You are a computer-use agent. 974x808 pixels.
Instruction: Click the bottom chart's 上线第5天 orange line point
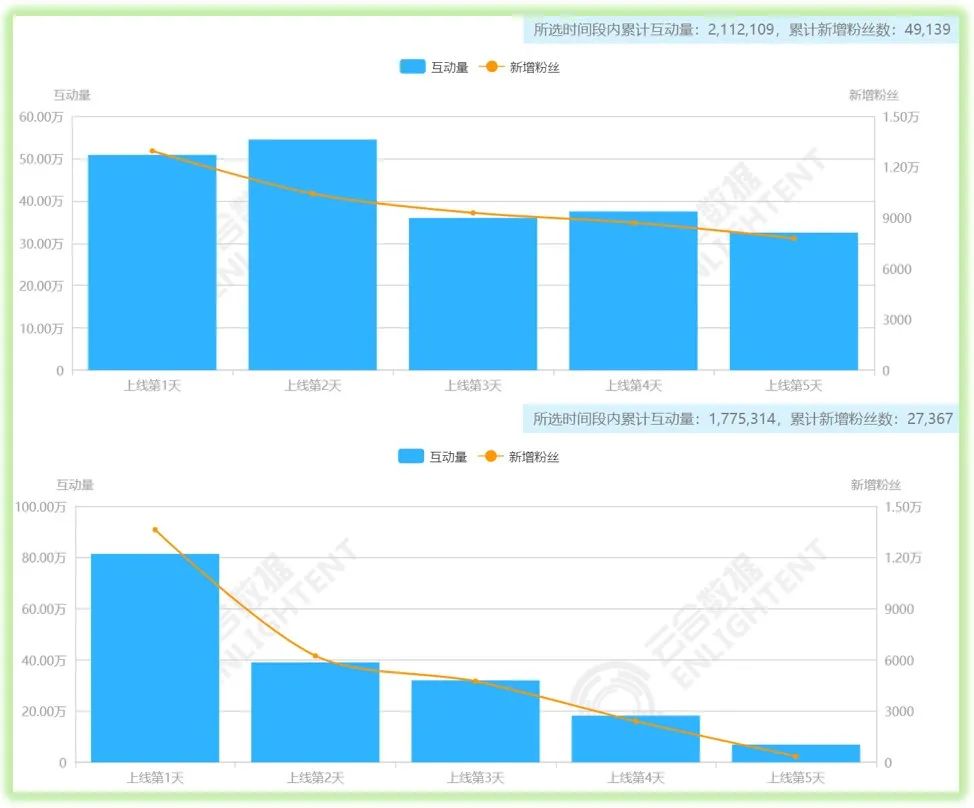[796, 756]
